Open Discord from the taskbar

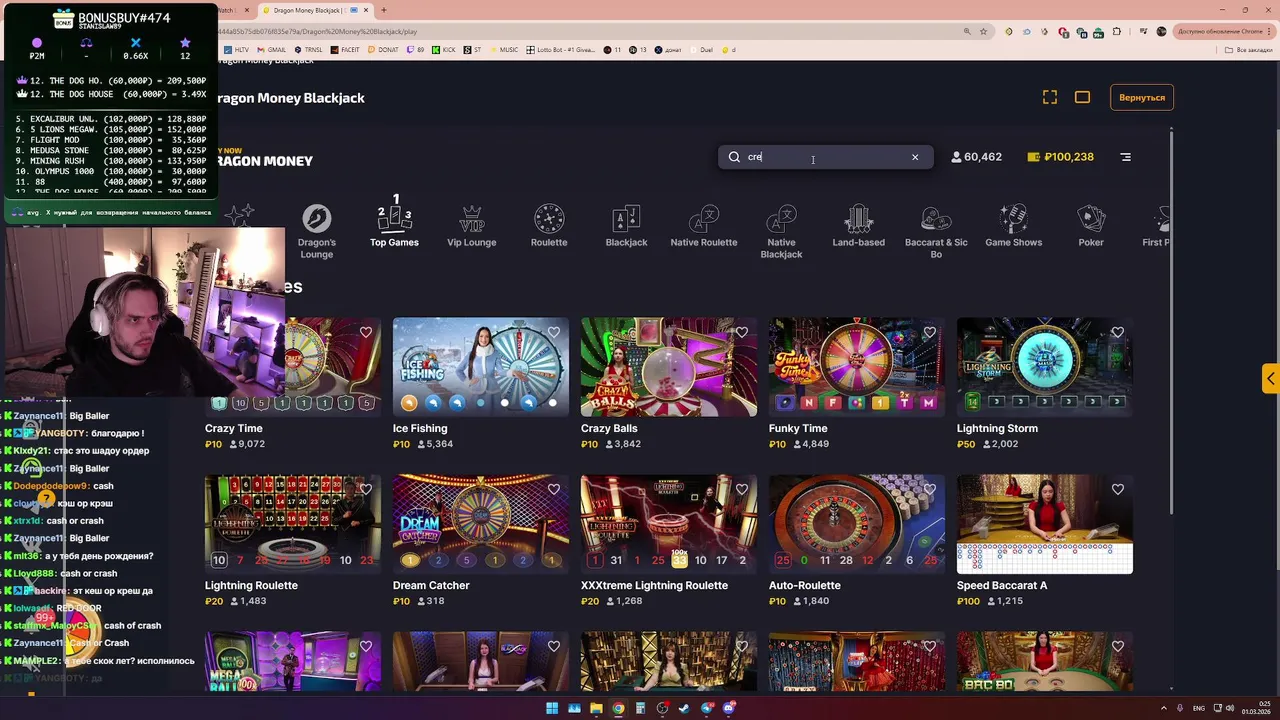click(x=730, y=708)
